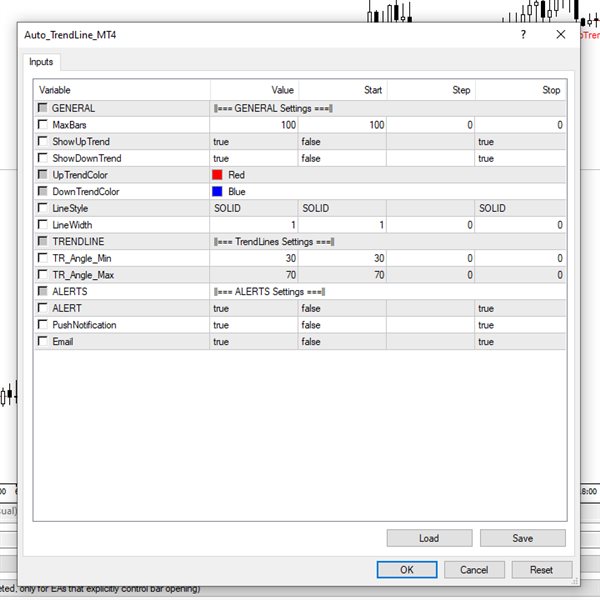Viewport: 600px width, 600px height.
Task: Tick the PushNotification checkbox
Action: [x=42, y=324]
